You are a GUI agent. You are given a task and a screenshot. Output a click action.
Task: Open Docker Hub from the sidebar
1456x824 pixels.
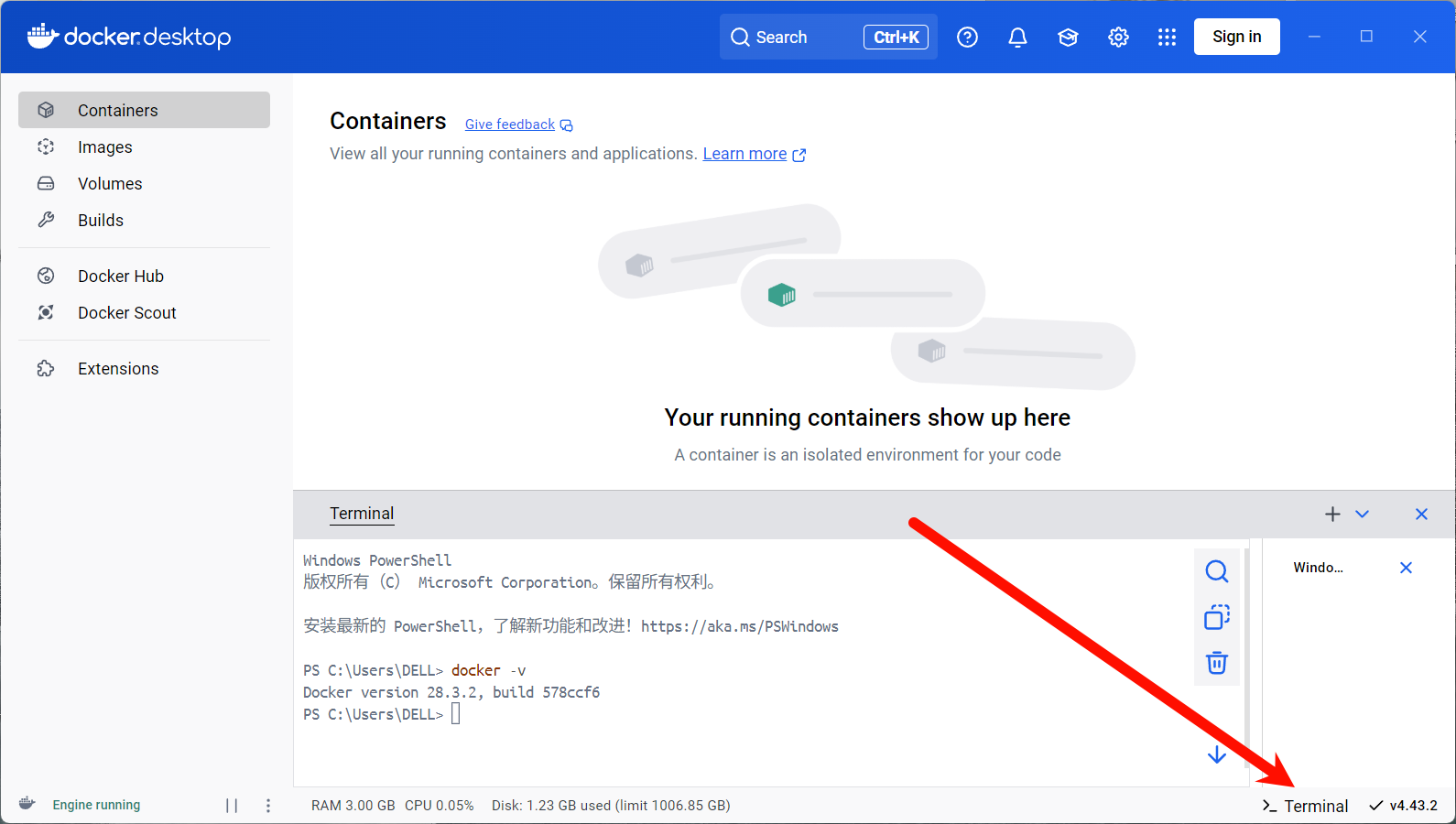tap(144, 276)
